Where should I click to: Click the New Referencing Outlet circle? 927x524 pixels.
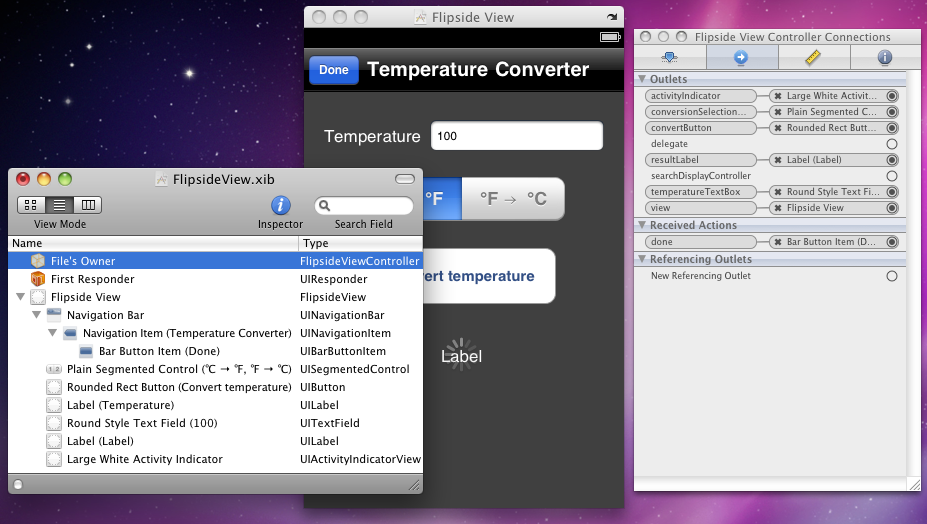(x=892, y=276)
